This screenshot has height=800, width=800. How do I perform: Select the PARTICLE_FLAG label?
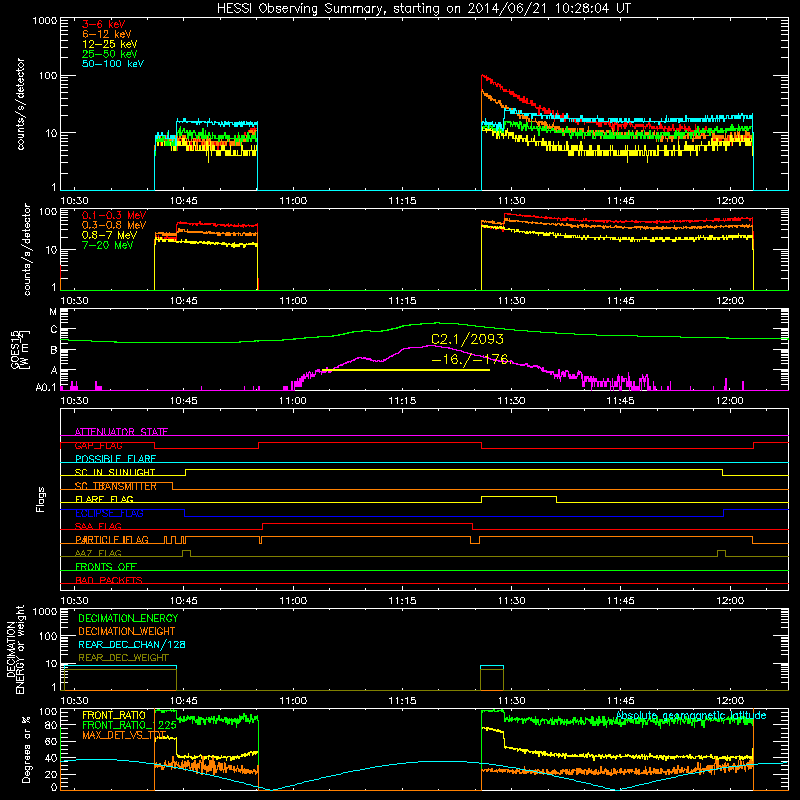click(112, 540)
